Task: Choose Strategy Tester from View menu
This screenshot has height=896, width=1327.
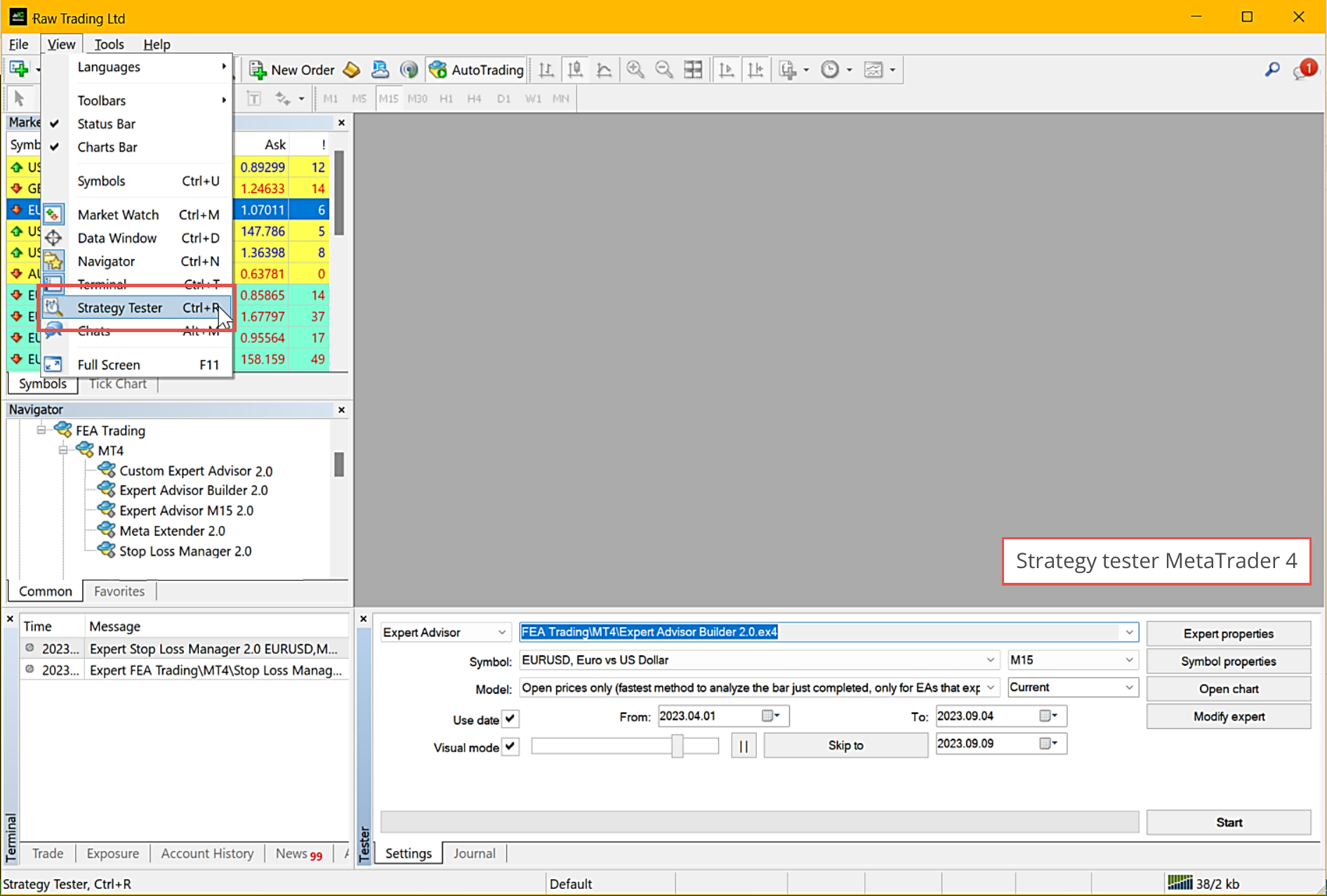Action: click(137, 308)
